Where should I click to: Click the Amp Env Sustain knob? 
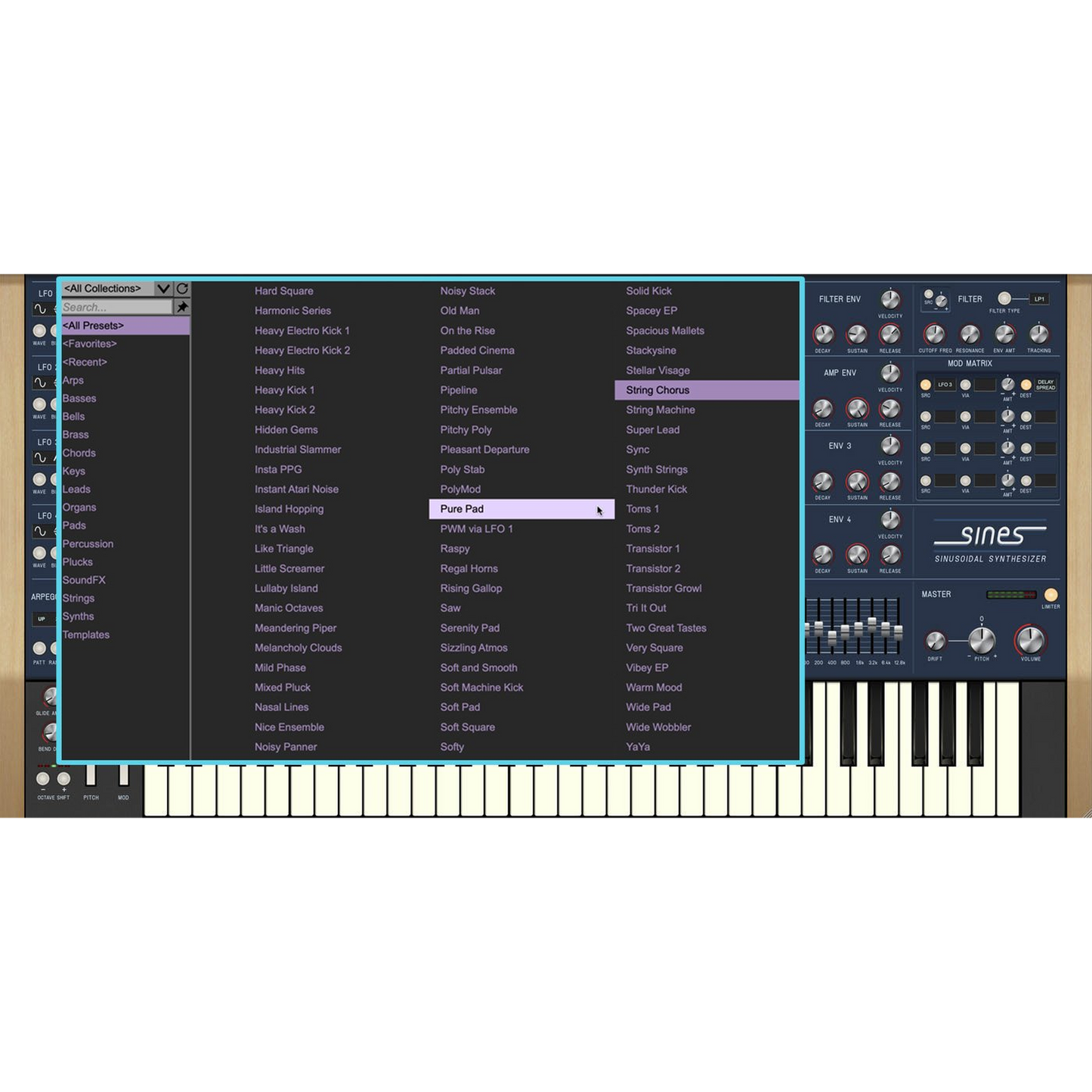click(857, 409)
